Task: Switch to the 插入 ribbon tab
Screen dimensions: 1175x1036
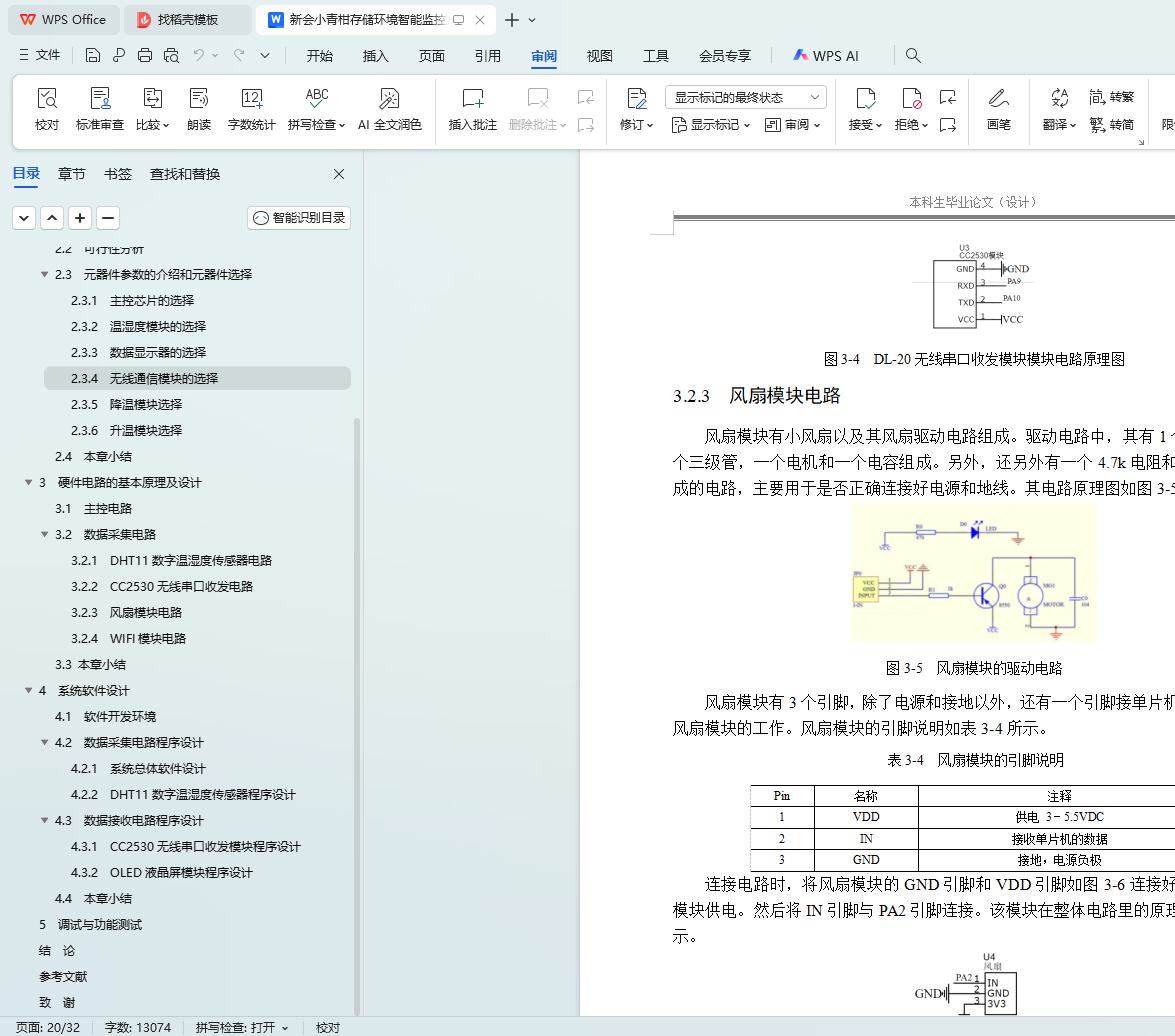Action: pyautogui.click(x=375, y=56)
